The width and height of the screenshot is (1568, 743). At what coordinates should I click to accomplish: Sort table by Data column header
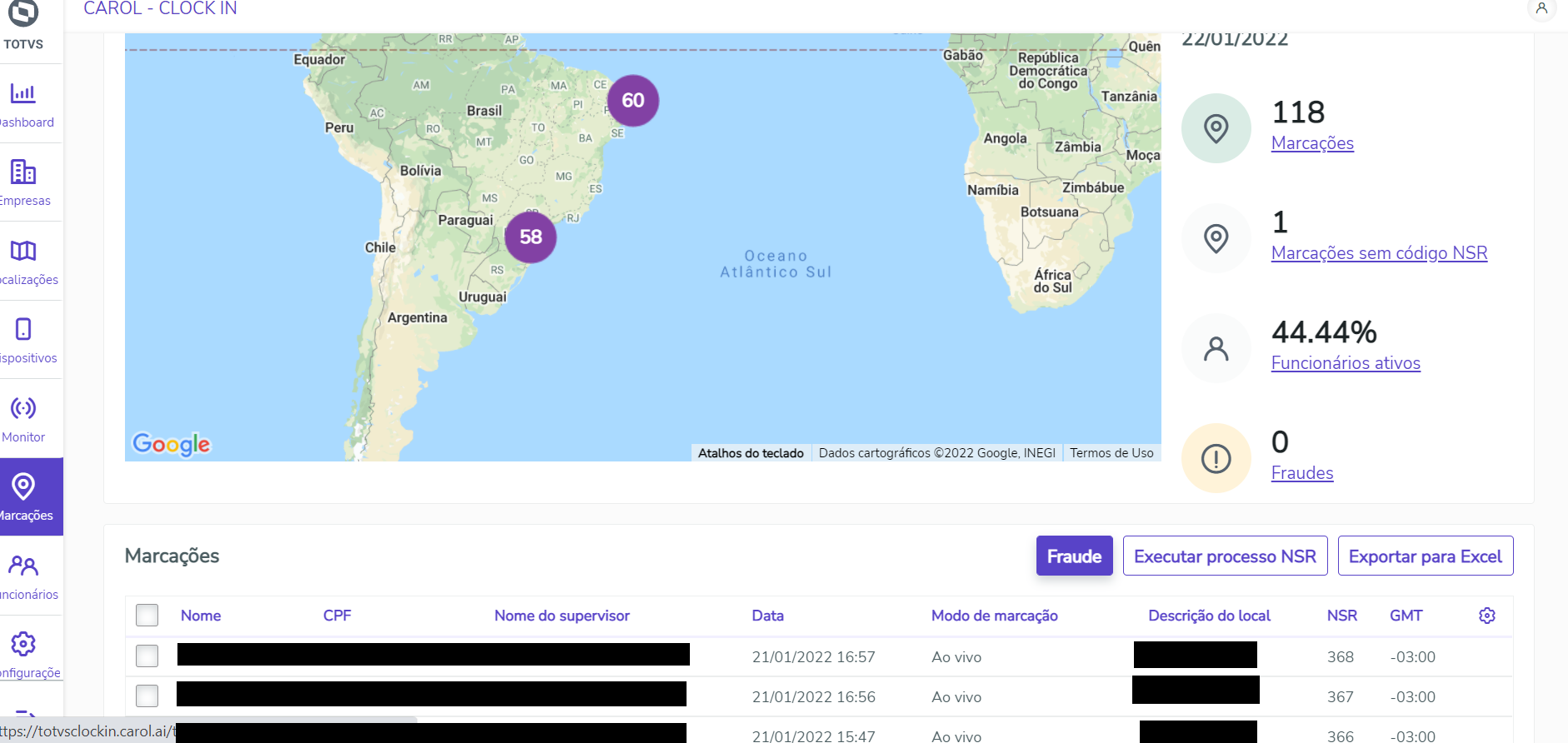tap(767, 616)
